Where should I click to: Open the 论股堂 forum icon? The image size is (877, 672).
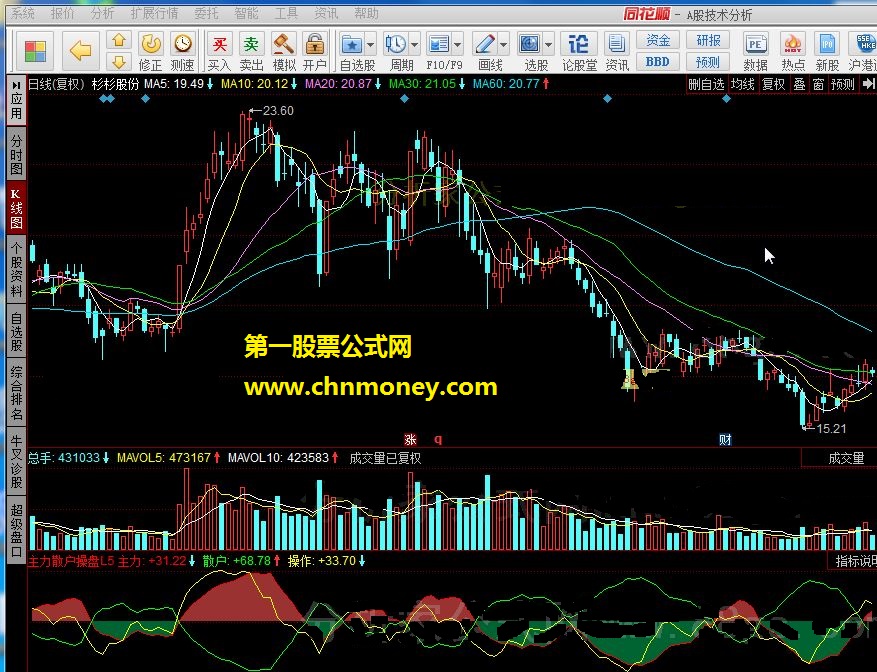pyautogui.click(x=579, y=52)
